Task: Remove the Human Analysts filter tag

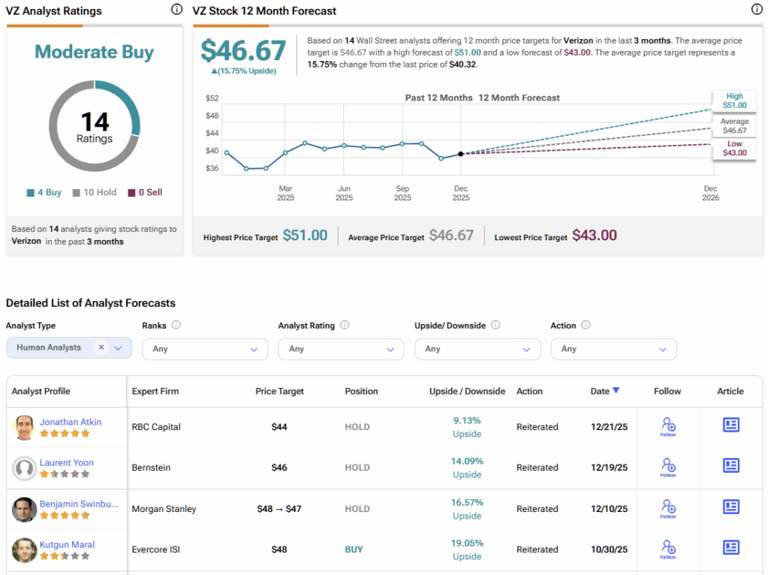Action: pyautogui.click(x=101, y=348)
